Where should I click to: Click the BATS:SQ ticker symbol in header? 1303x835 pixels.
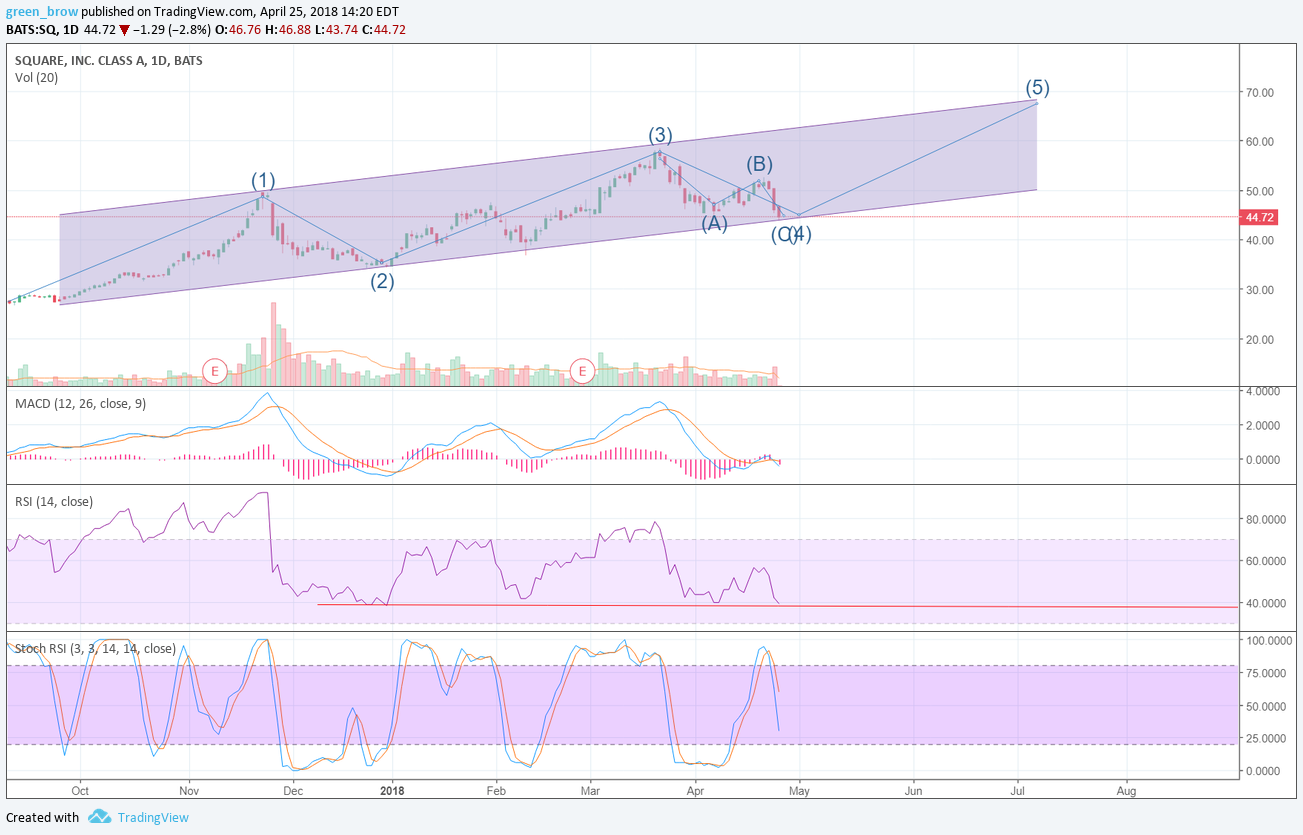pyautogui.click(x=34, y=28)
